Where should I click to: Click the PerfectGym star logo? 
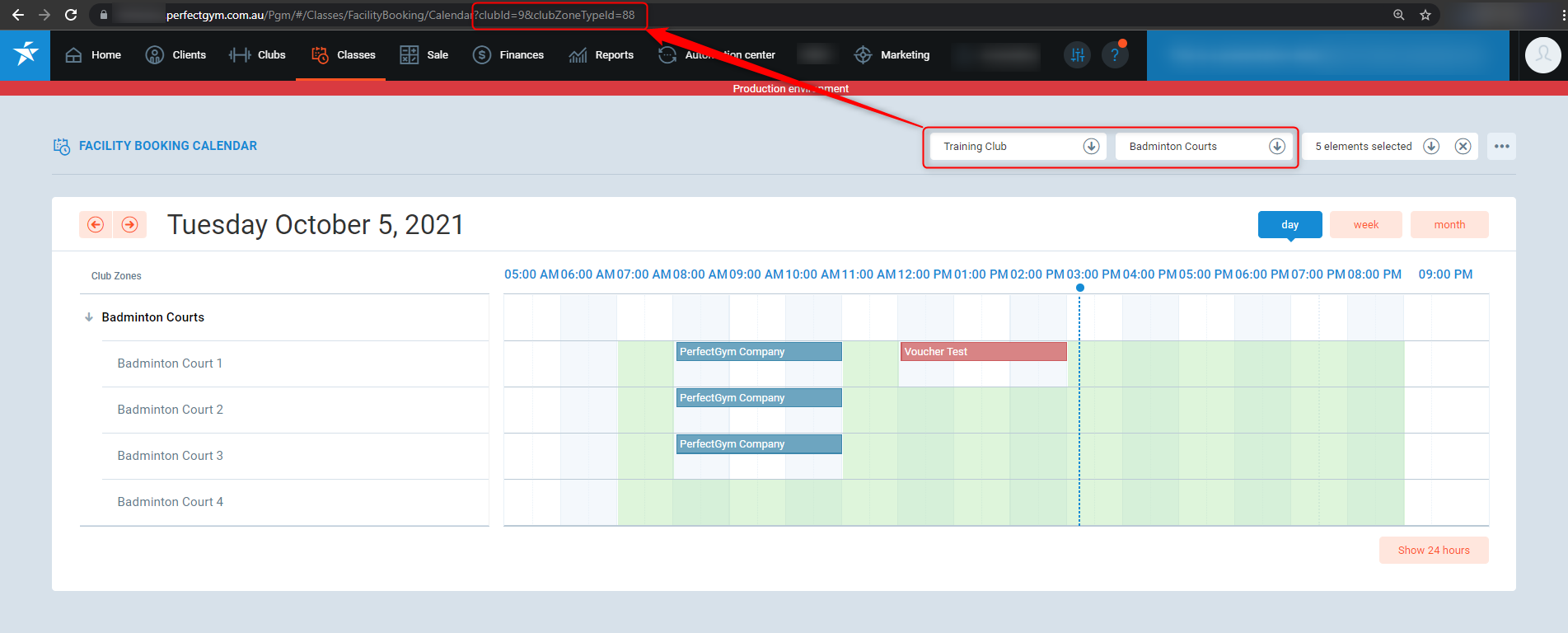click(x=26, y=54)
